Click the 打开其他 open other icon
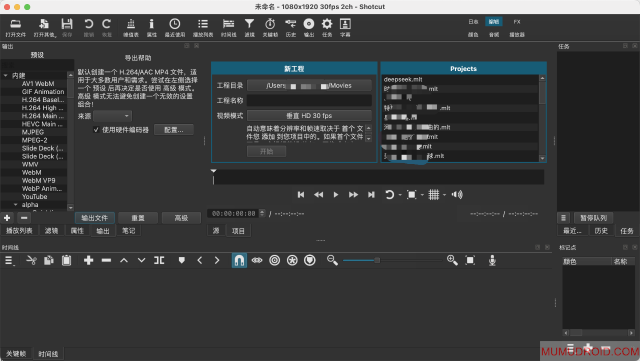Screen dimensions: 640x361 (44, 27)
